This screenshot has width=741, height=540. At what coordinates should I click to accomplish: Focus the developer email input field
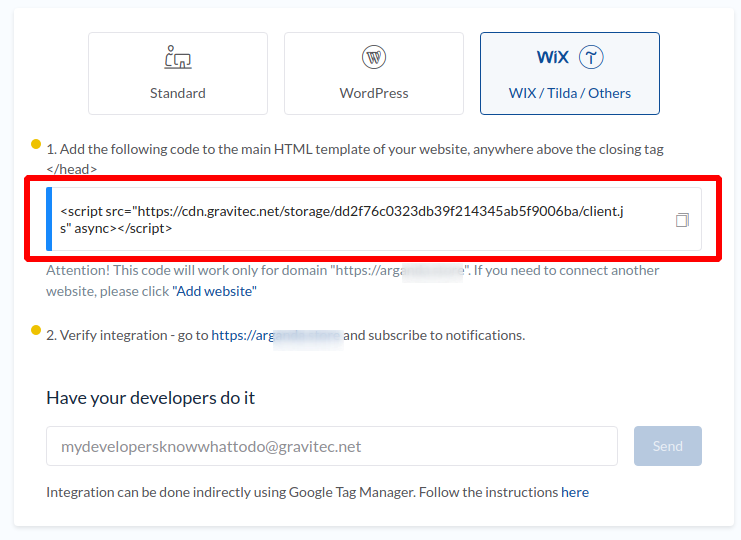tap(332, 446)
